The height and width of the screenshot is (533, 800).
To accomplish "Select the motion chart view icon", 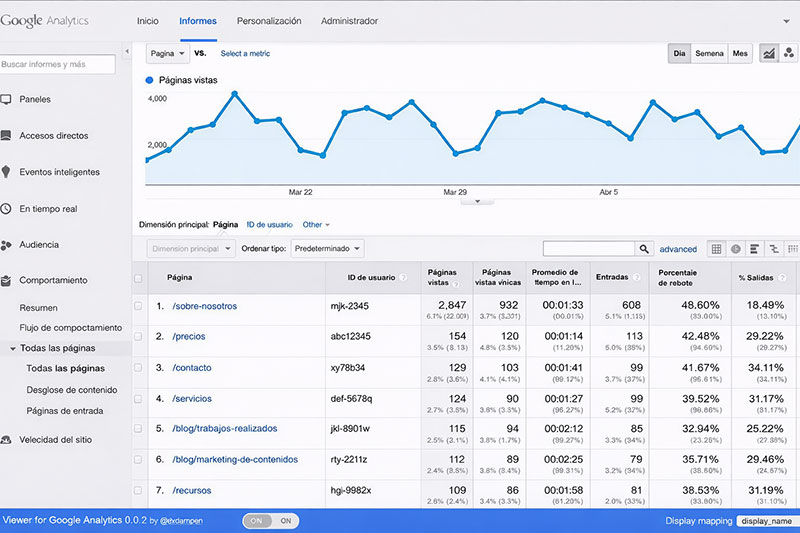I will pos(789,53).
